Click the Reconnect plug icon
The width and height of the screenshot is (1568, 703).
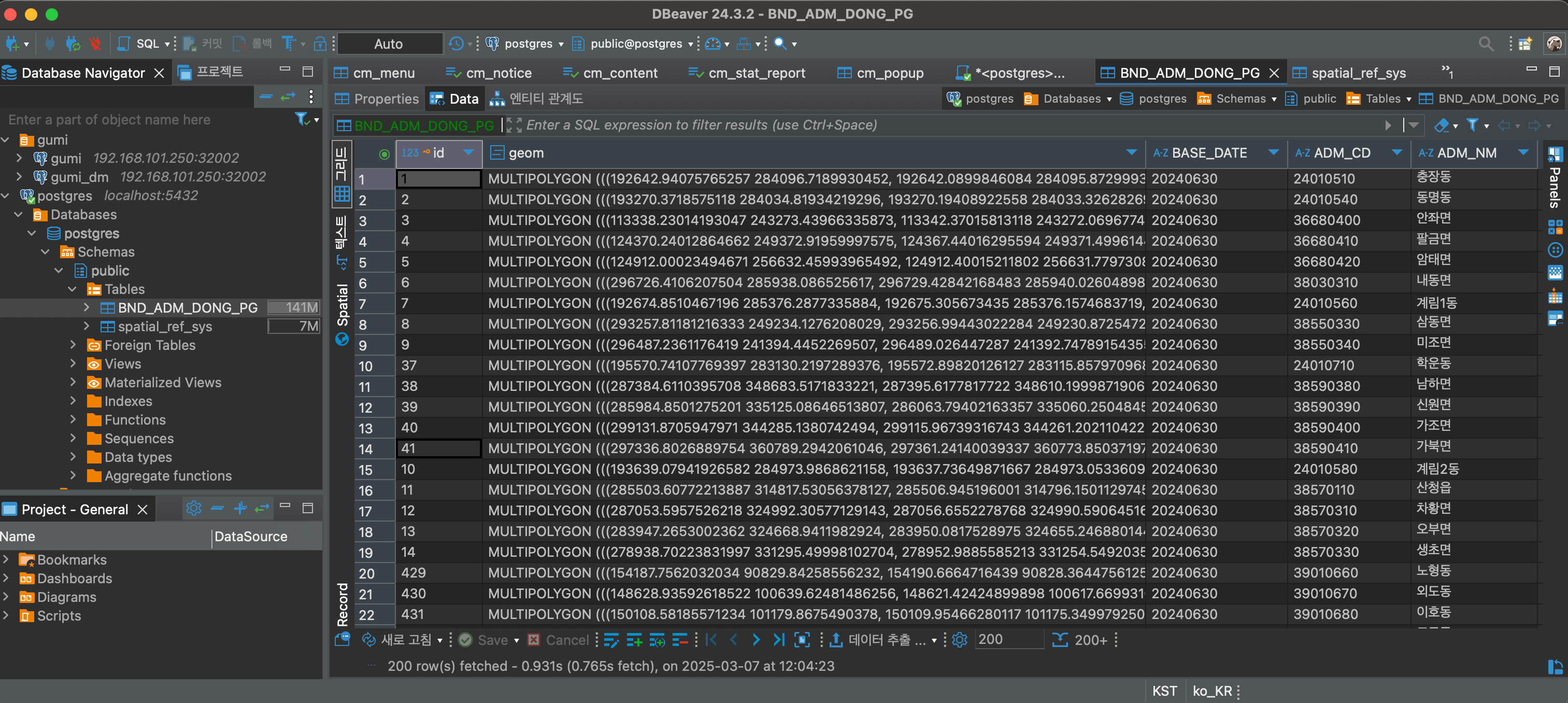[x=73, y=43]
